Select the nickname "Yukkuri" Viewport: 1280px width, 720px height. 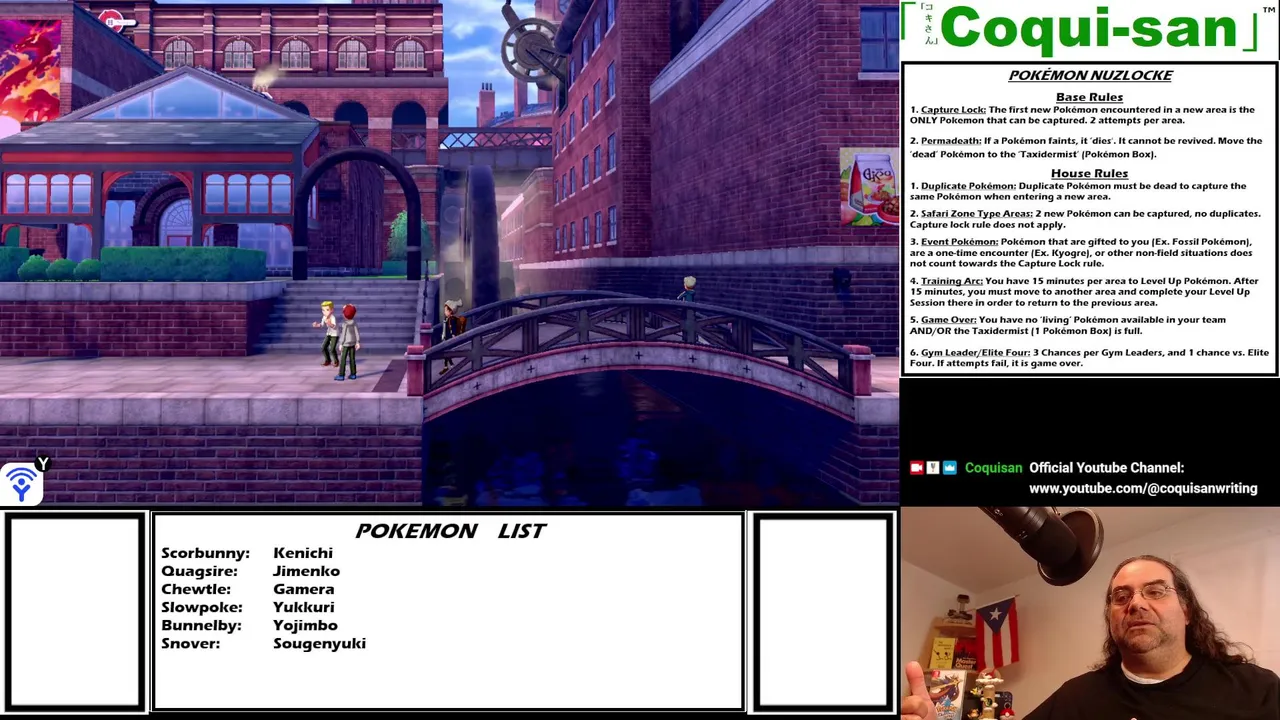(x=303, y=607)
